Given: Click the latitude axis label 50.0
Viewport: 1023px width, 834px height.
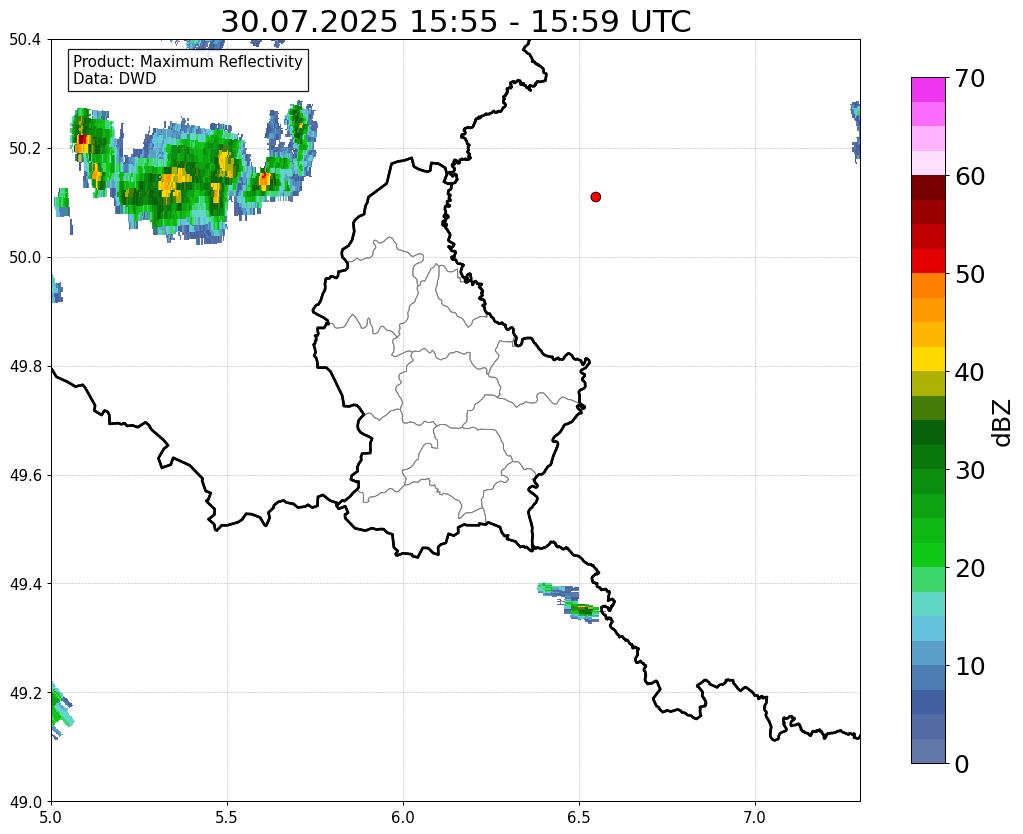Looking at the screenshot, I should click(25, 258).
